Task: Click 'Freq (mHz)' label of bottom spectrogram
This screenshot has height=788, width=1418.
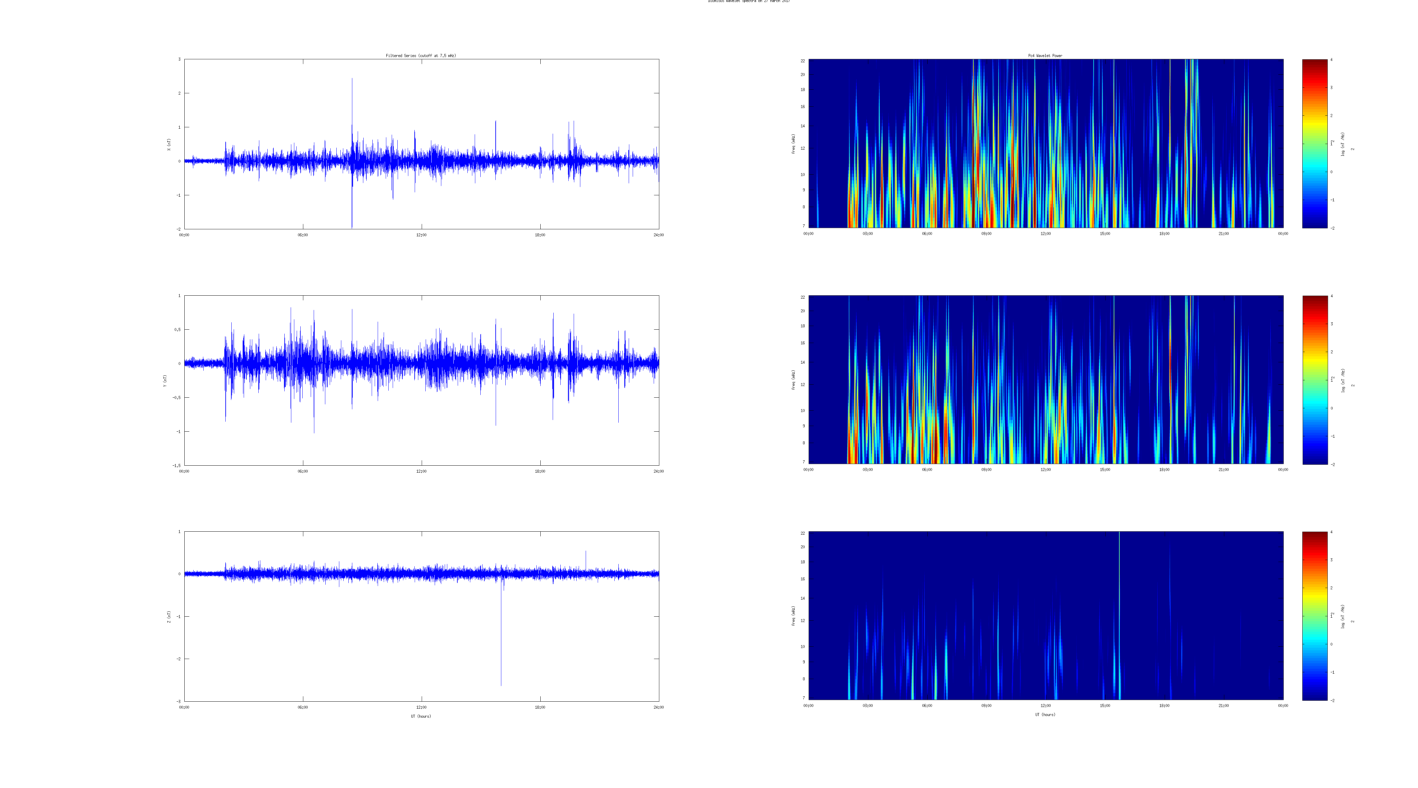Action: coord(794,616)
